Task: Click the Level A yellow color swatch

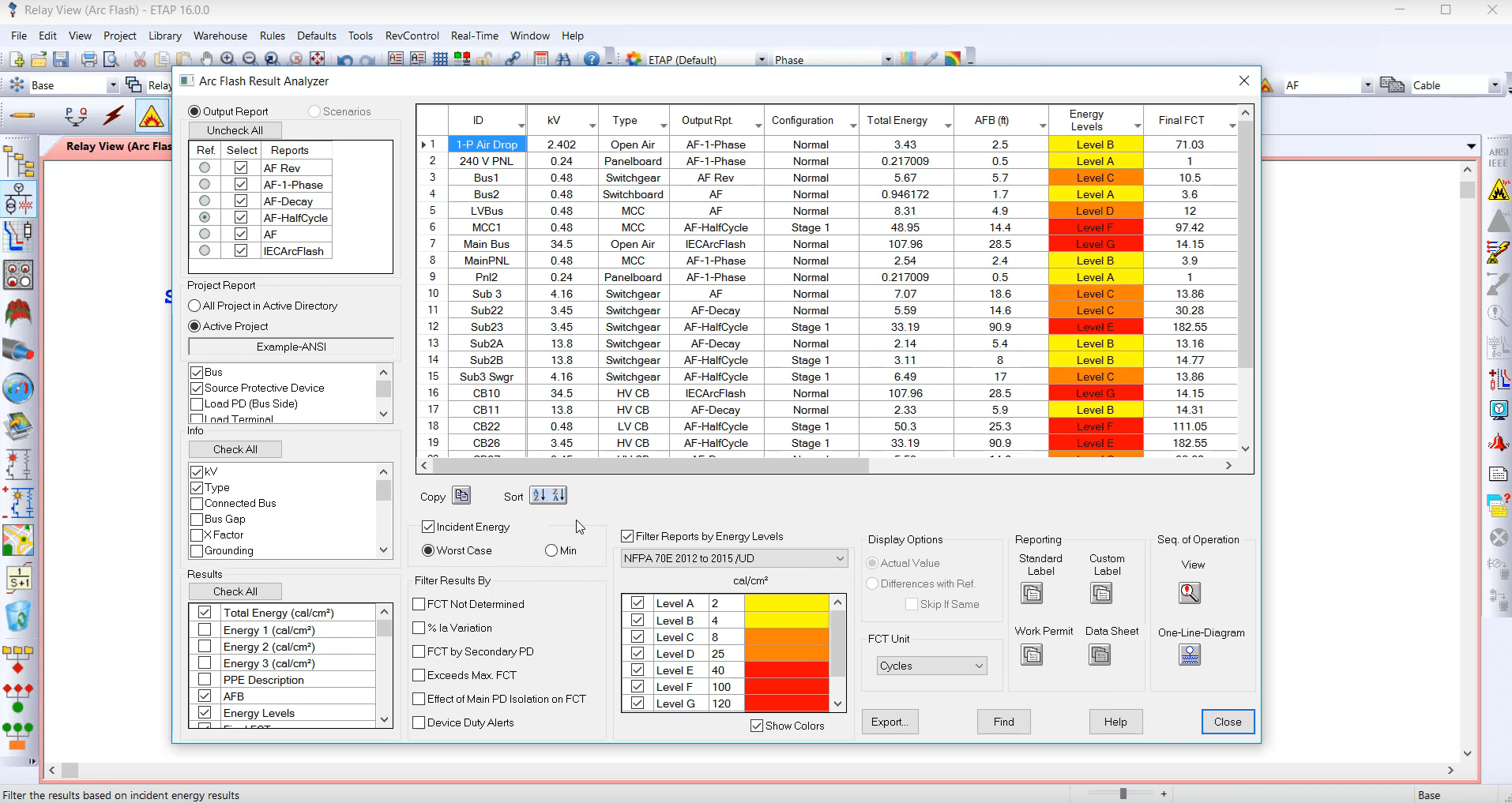Action: click(x=787, y=603)
